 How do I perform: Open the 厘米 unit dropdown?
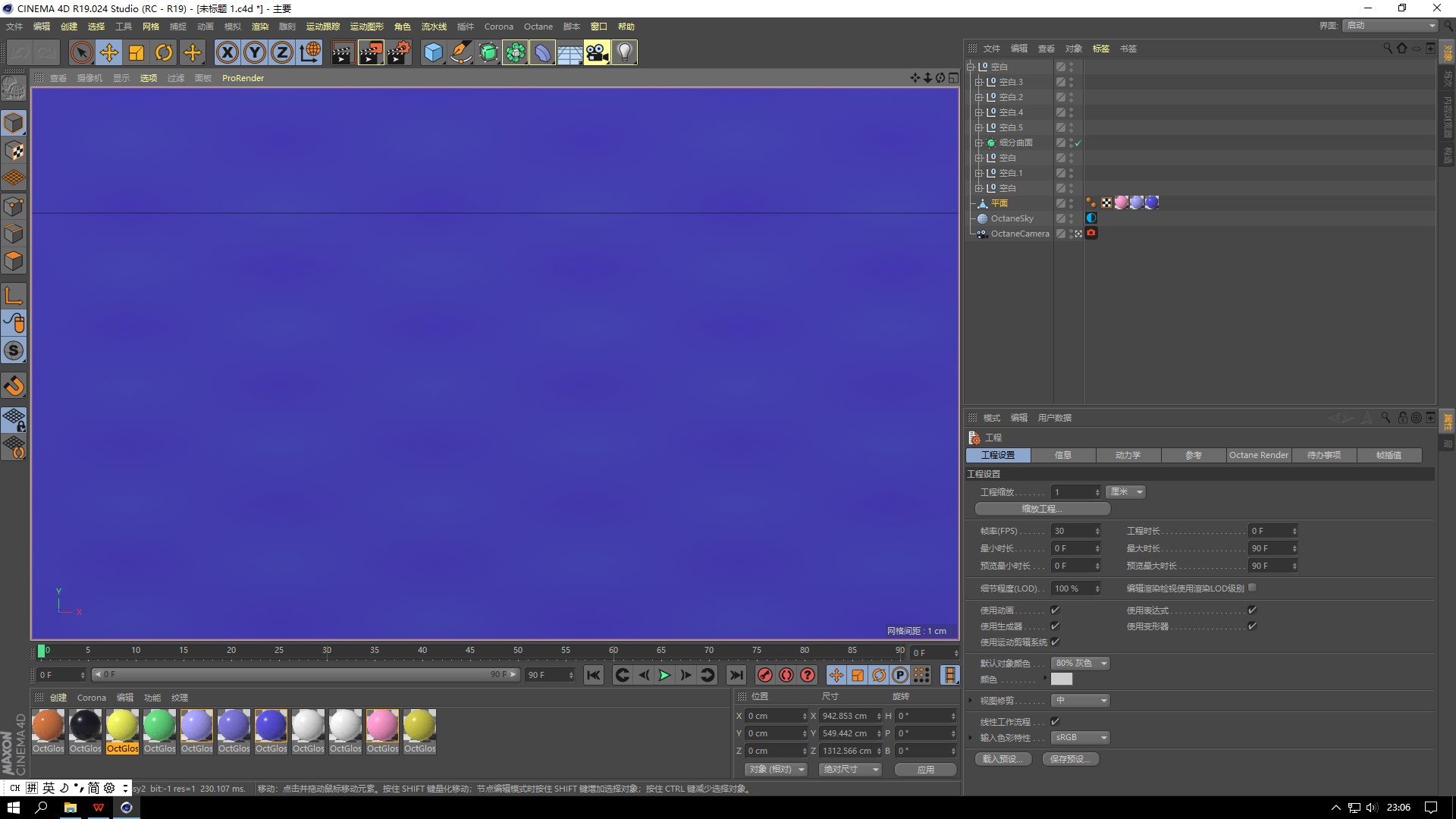[x=1125, y=491]
